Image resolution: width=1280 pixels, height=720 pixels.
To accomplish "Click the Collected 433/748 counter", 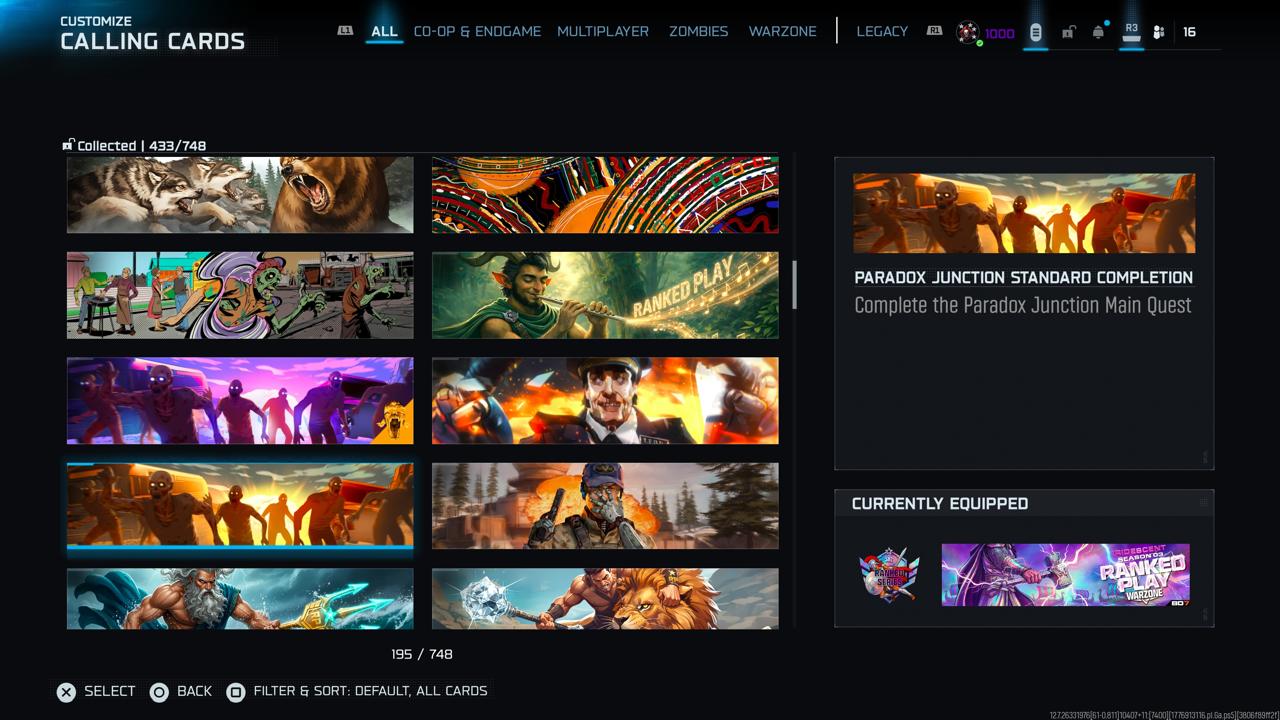I will (x=142, y=146).
